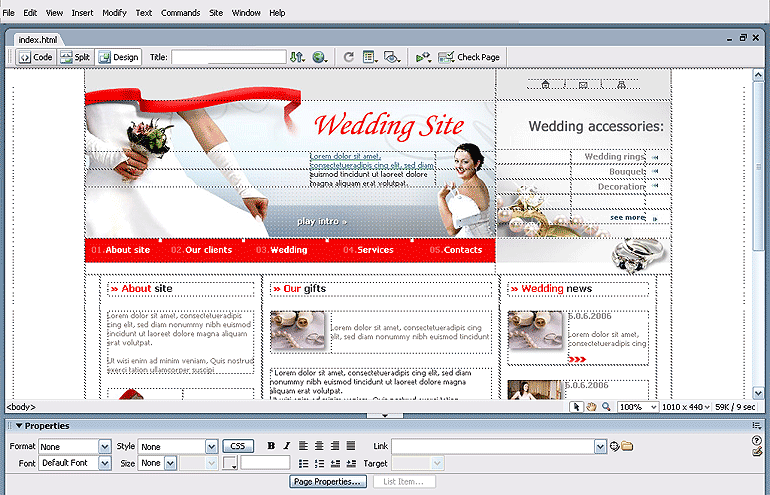The width and height of the screenshot is (770, 495).
Task: Open the Size dropdown
Action: pos(170,463)
